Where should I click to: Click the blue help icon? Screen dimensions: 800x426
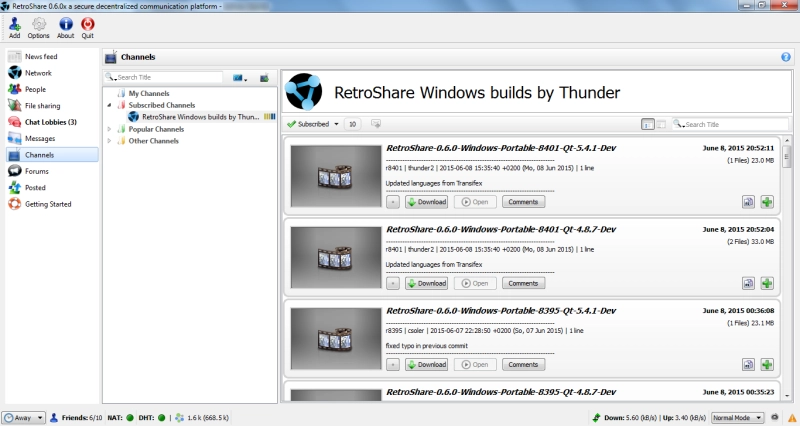click(786, 57)
